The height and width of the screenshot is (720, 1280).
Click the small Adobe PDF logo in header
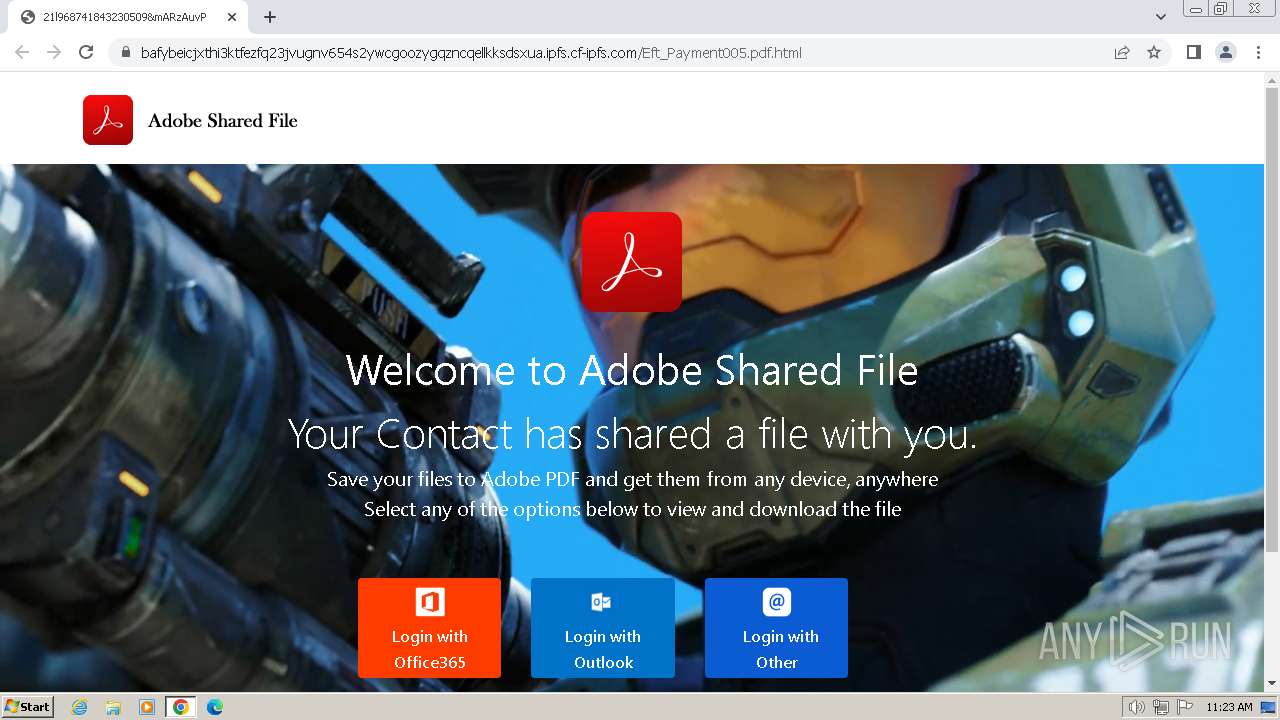click(x=108, y=120)
